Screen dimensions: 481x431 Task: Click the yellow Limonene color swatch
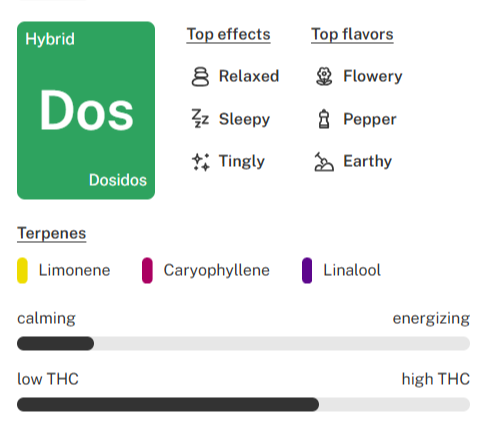click(22, 270)
